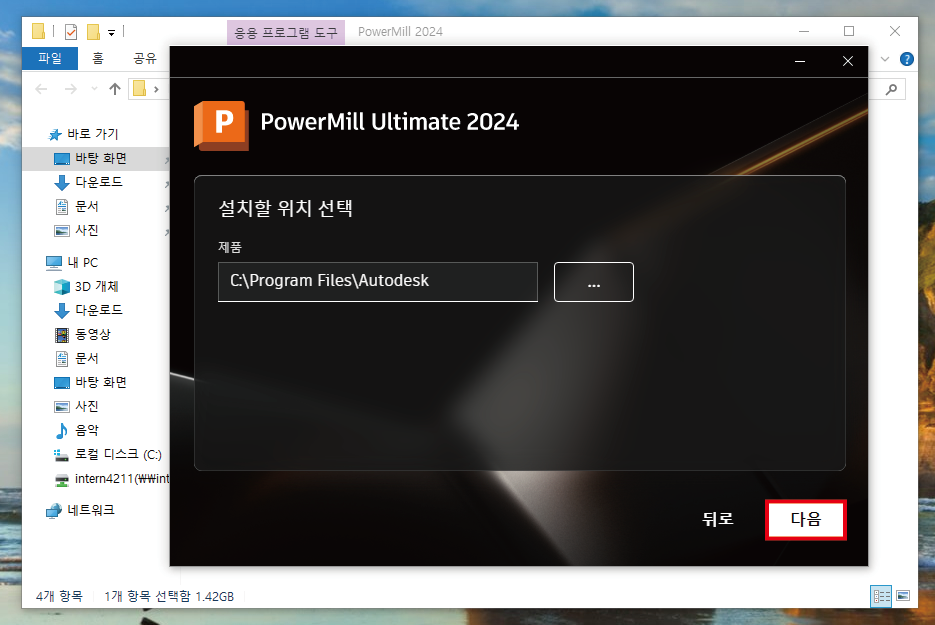Close the PowerMill installer dialog
This screenshot has height=625, width=935.
tap(847, 61)
